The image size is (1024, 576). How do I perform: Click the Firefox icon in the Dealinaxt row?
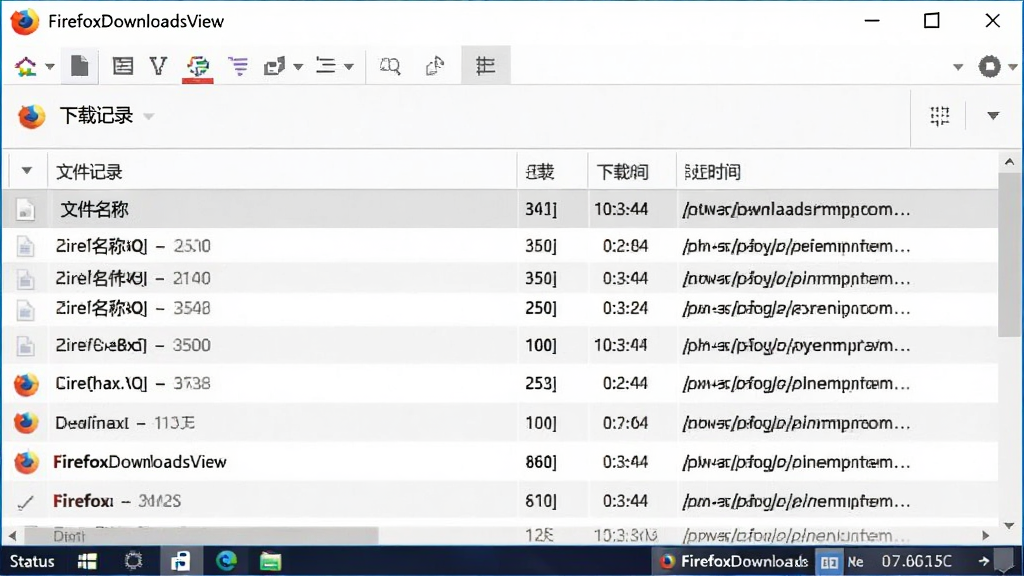click(x=26, y=423)
